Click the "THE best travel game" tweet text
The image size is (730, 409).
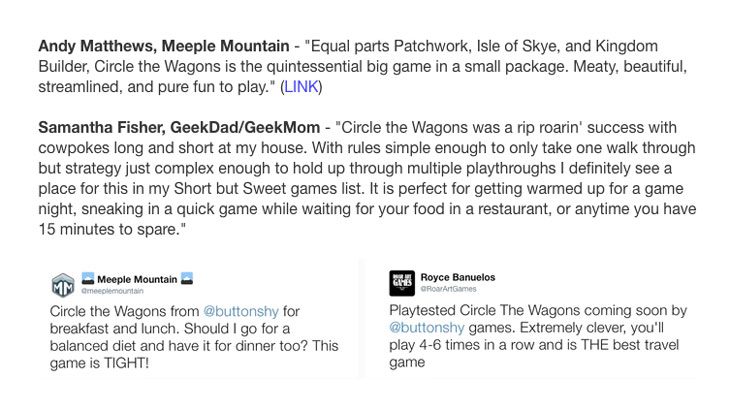[534, 353]
